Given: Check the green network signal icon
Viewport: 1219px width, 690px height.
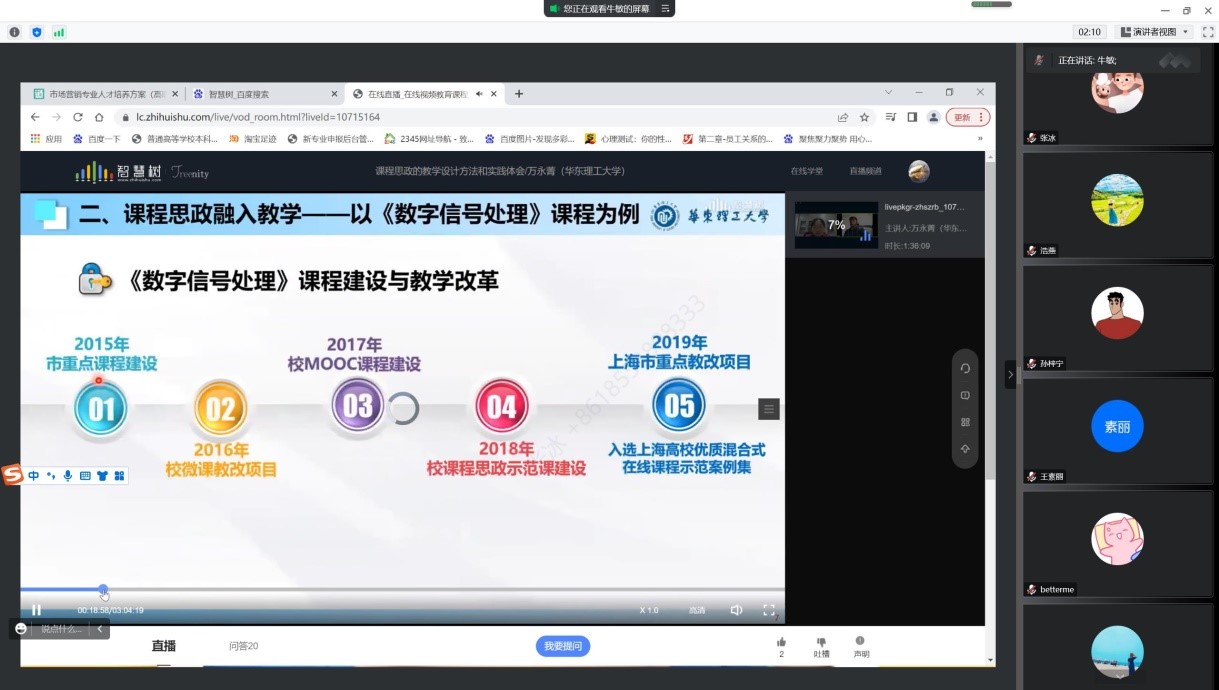Looking at the screenshot, I should click(59, 32).
